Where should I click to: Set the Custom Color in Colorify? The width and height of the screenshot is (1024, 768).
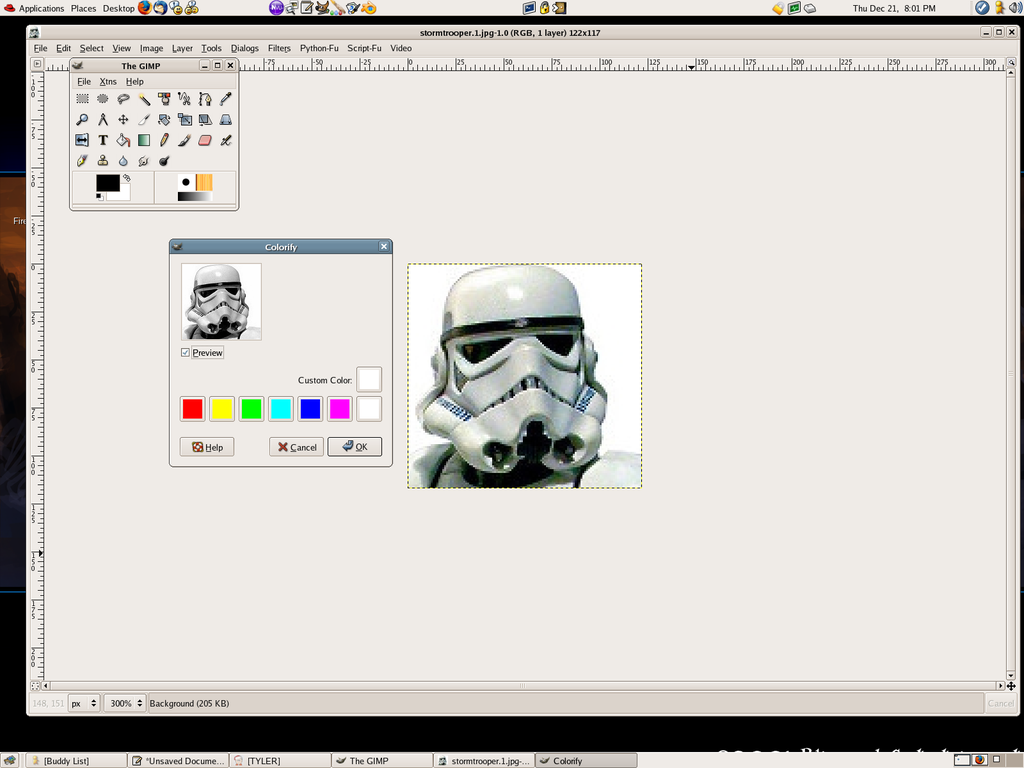coord(368,379)
